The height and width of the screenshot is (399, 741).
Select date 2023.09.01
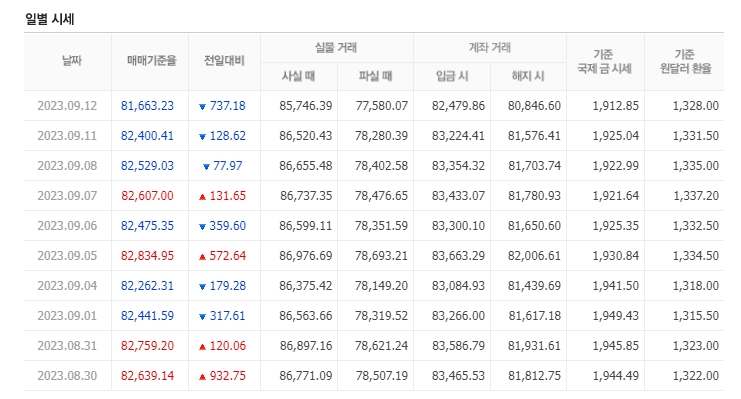coord(67,316)
